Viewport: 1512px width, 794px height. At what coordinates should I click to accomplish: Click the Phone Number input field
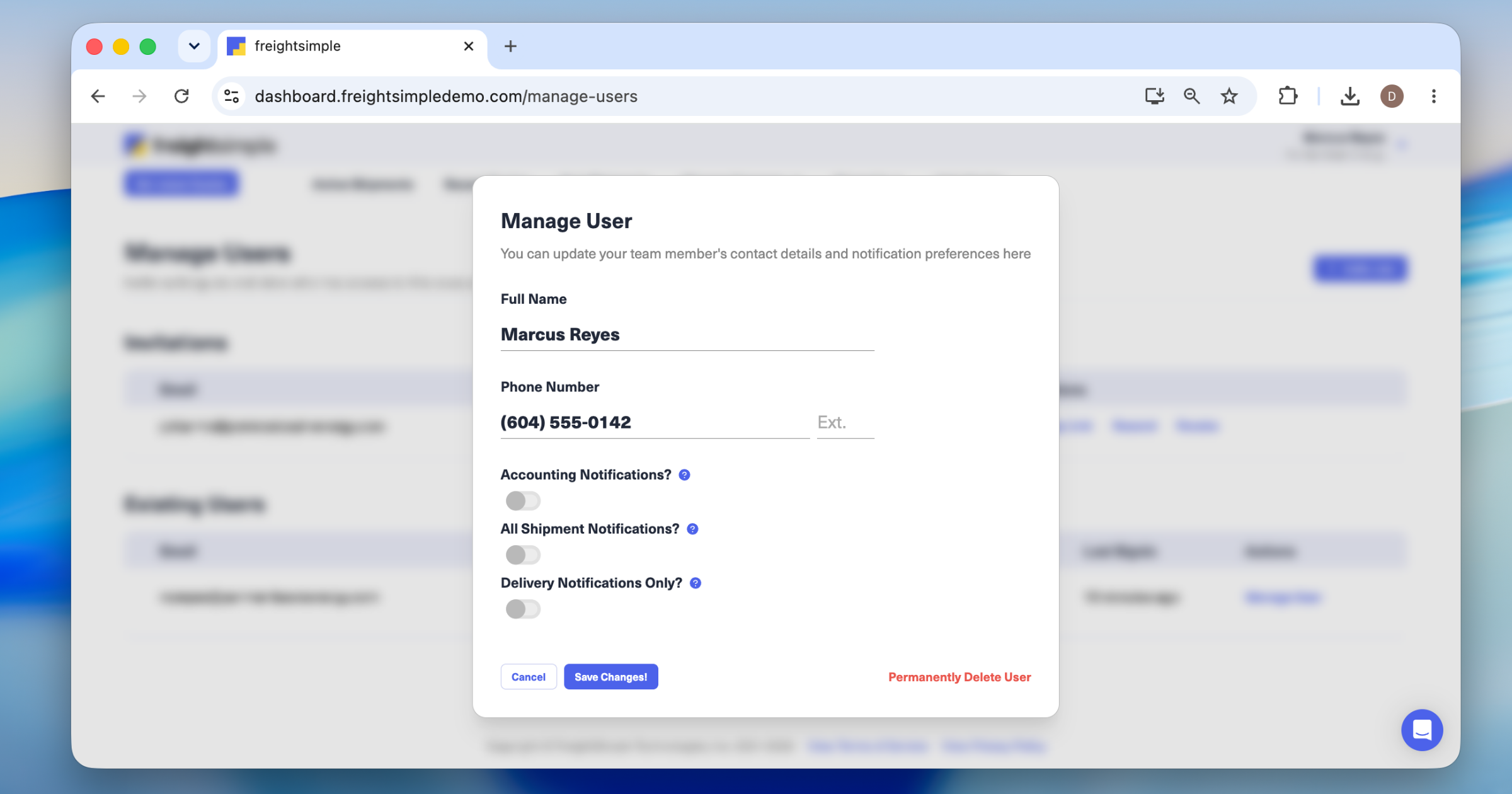point(655,423)
